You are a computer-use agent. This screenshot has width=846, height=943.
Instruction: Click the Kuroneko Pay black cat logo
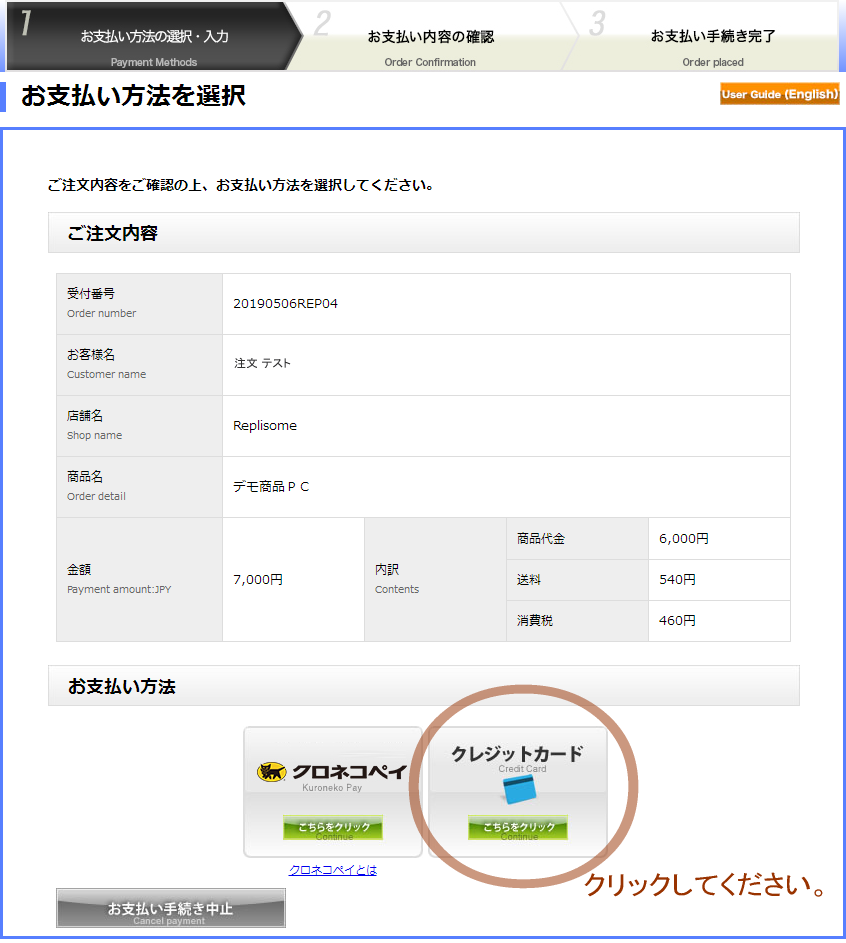point(272,771)
